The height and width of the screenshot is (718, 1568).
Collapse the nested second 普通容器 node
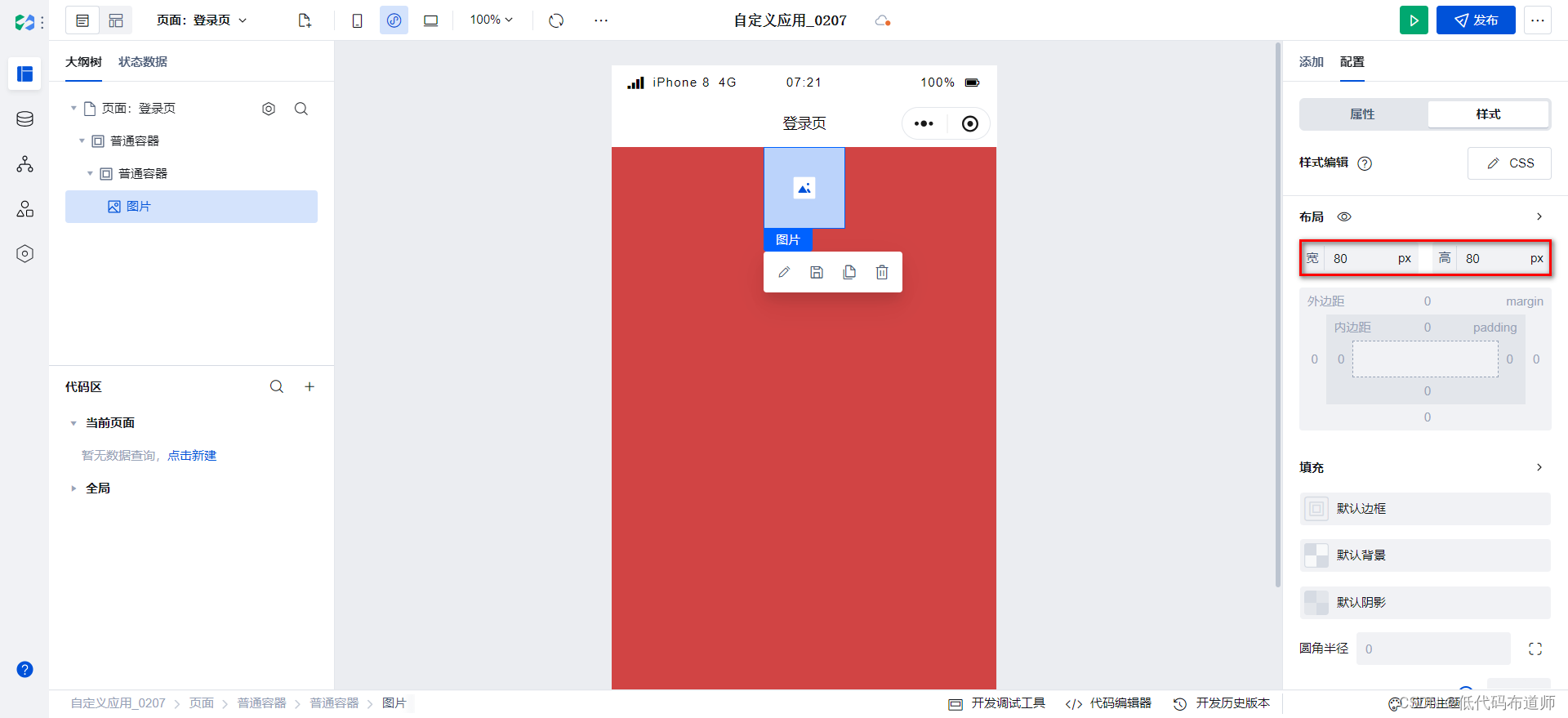point(90,174)
